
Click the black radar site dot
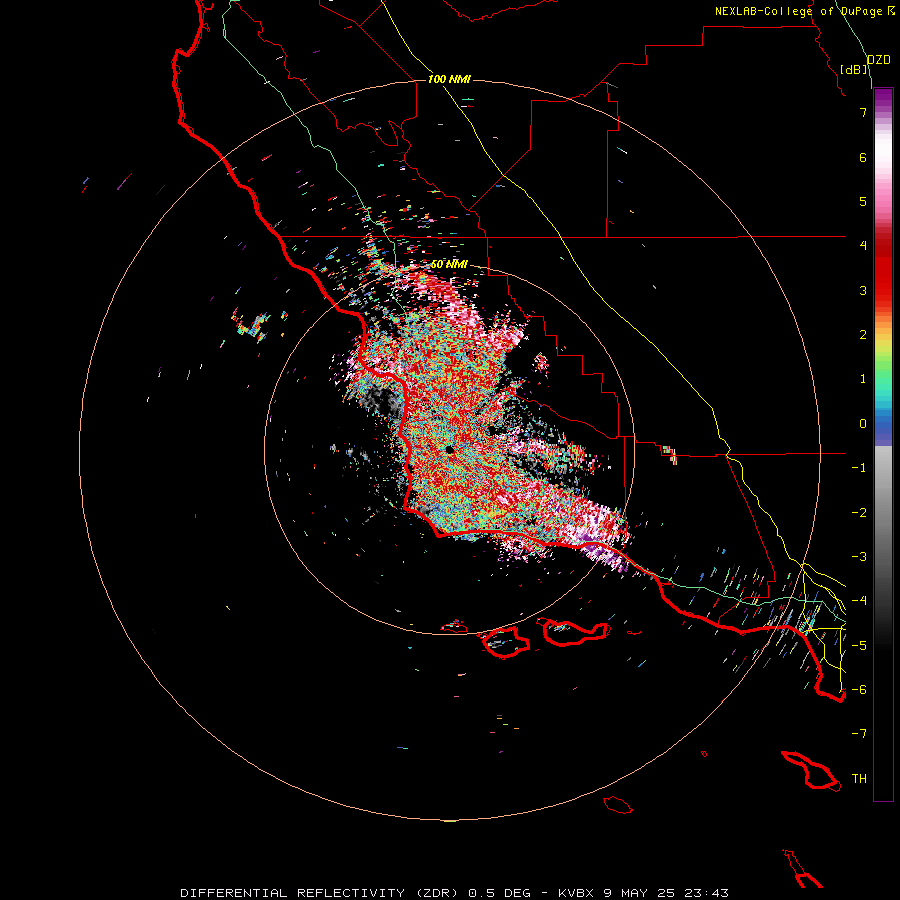tap(449, 449)
